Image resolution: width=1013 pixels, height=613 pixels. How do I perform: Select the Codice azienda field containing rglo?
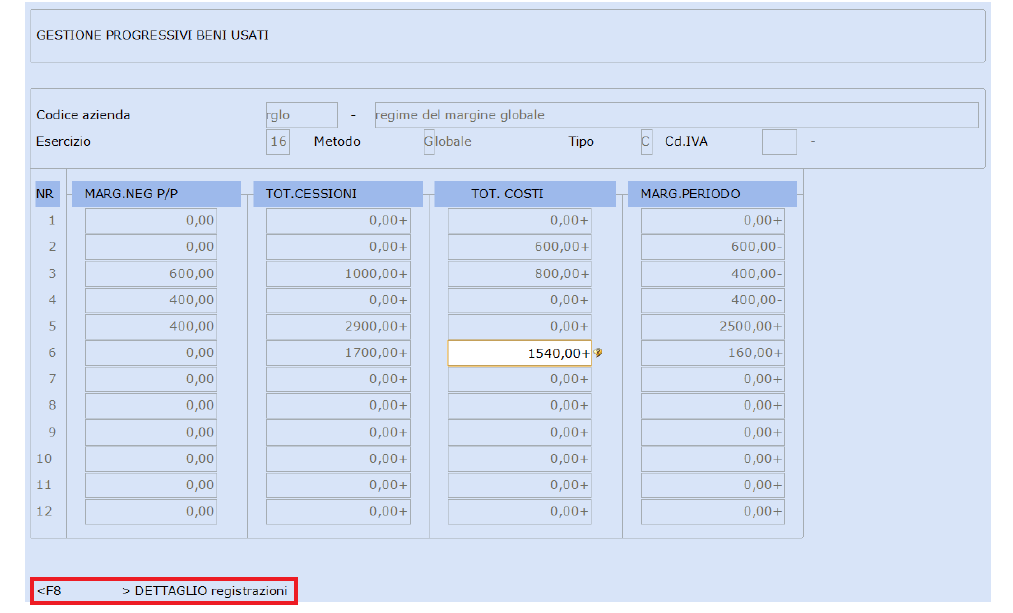point(302,115)
